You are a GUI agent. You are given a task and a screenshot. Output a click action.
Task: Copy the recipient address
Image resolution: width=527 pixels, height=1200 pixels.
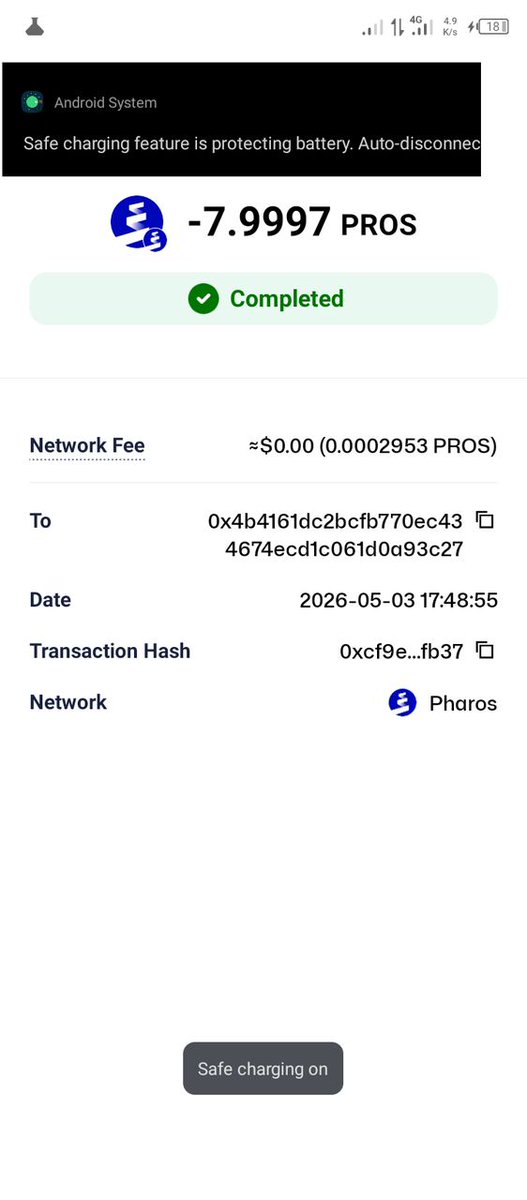(485, 521)
